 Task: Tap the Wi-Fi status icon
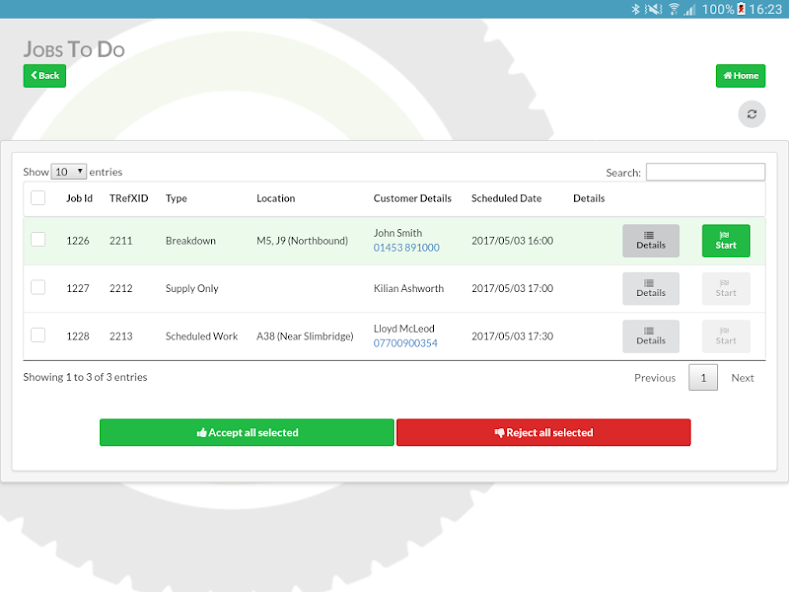pyautogui.click(x=674, y=9)
